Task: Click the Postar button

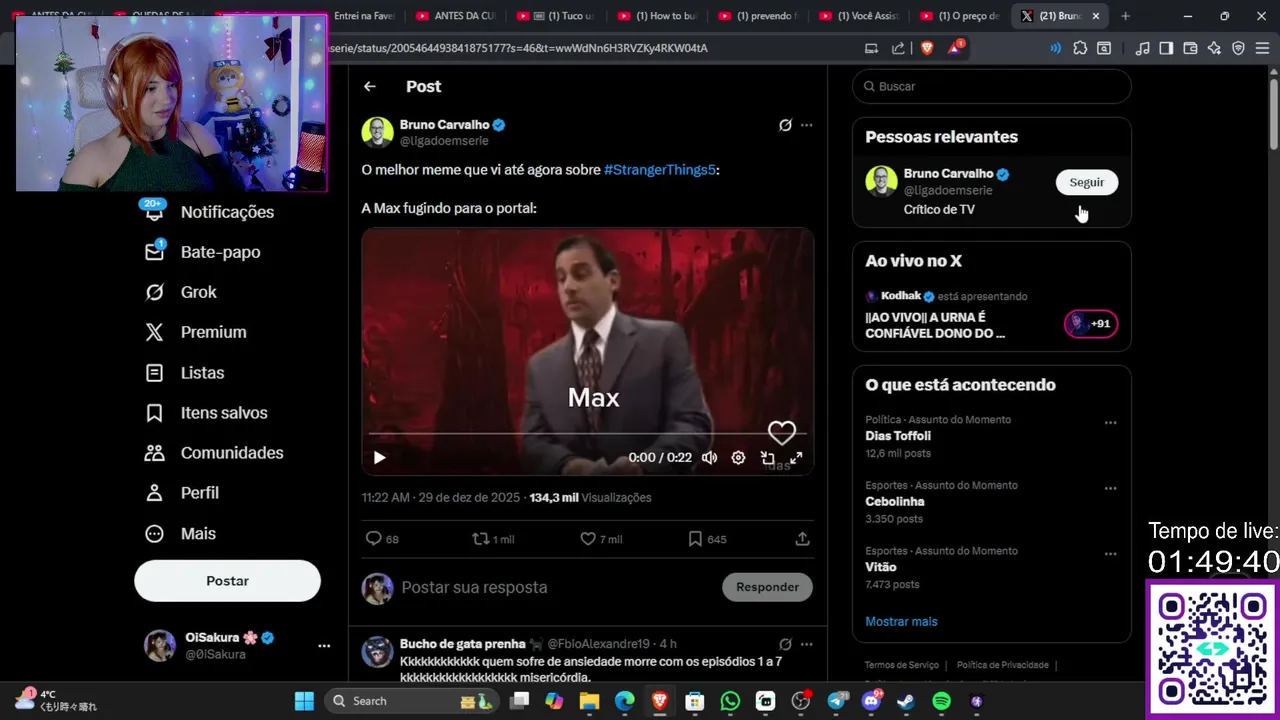Action: [x=227, y=581]
